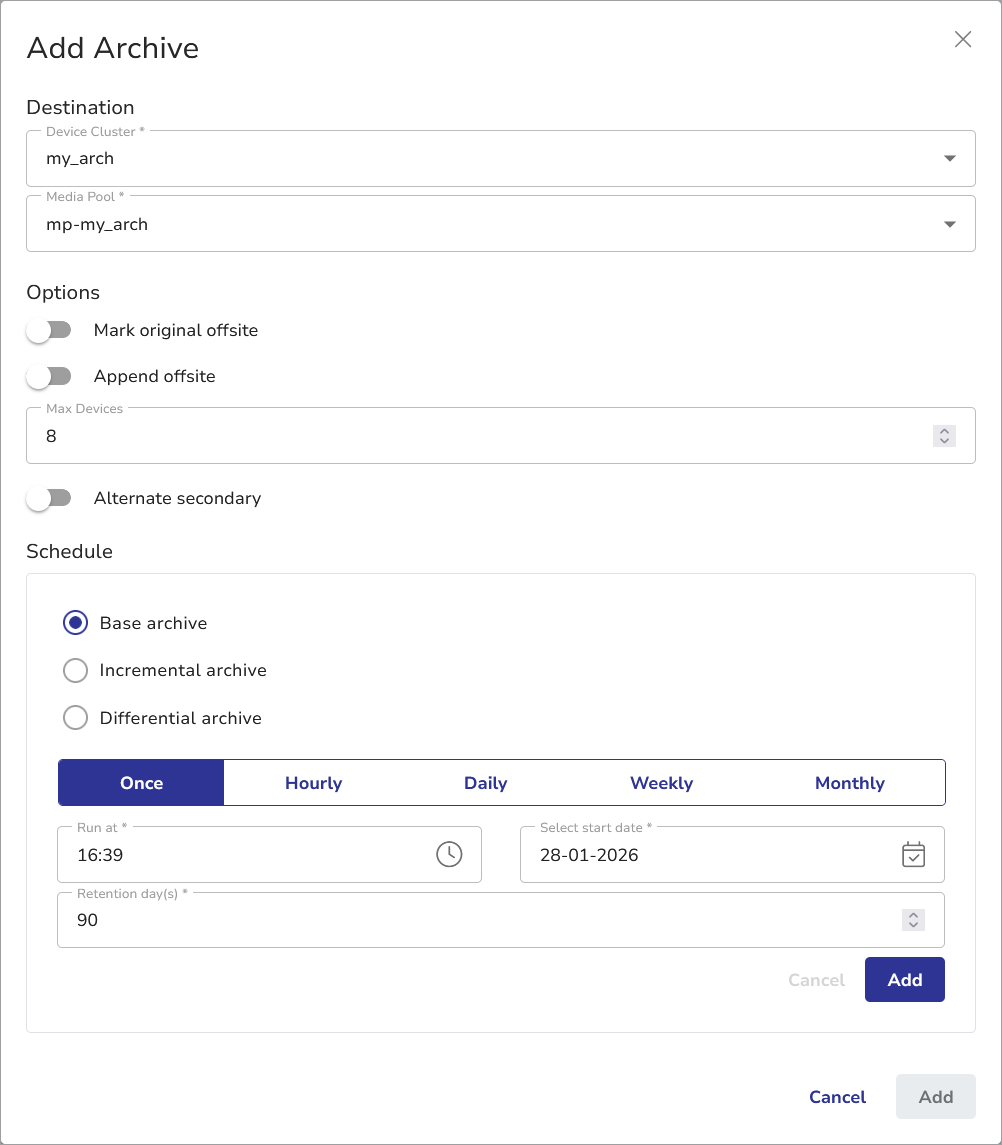Switch to the Hourly schedule tab
Image resolution: width=1002 pixels, height=1145 pixels.
[313, 783]
